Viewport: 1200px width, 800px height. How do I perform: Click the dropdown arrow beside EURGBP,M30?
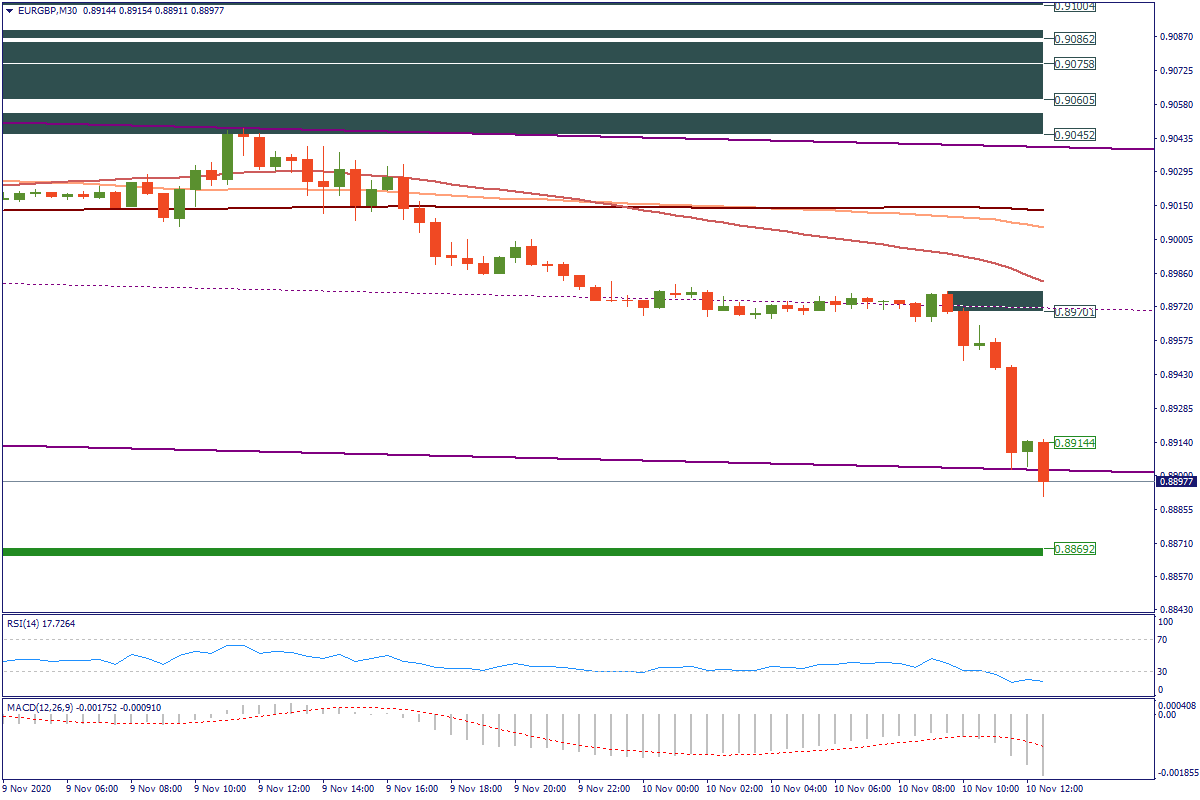10,10
